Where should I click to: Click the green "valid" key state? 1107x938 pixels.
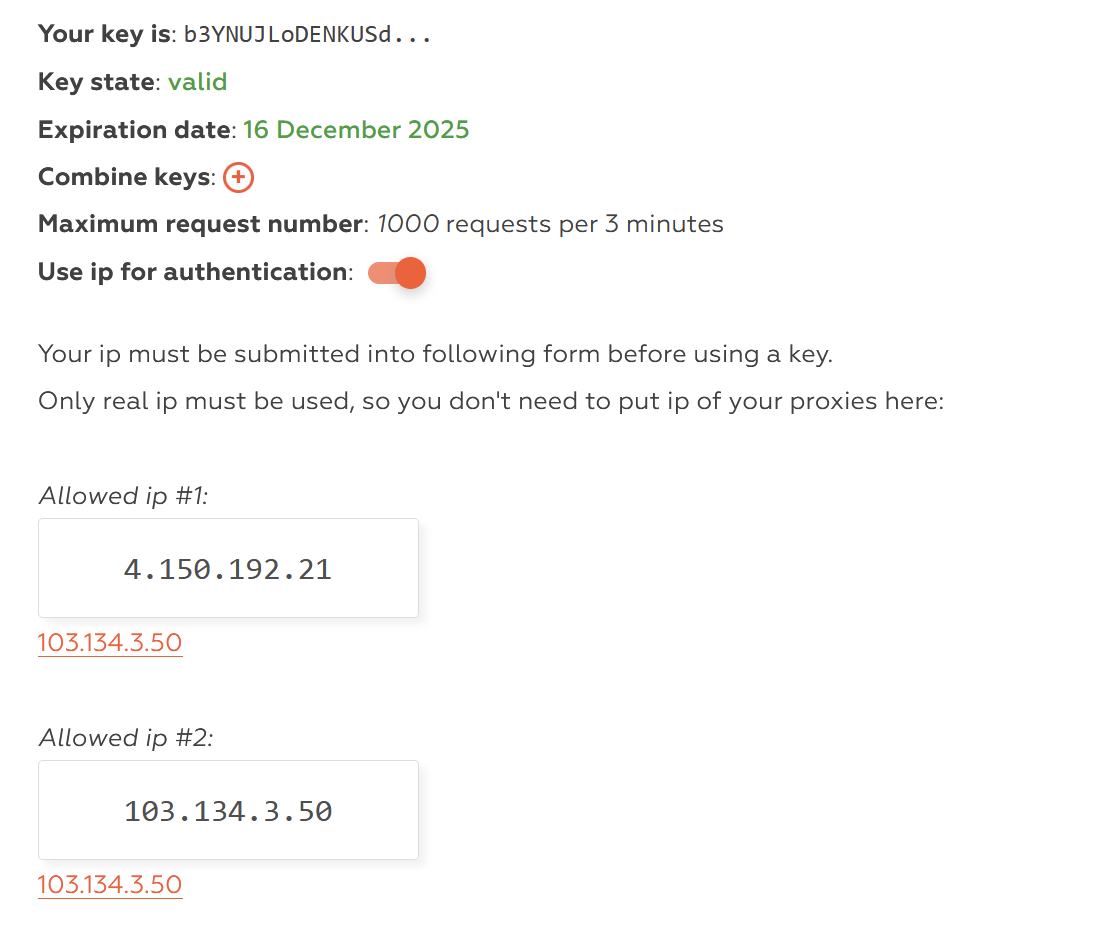[x=197, y=82]
